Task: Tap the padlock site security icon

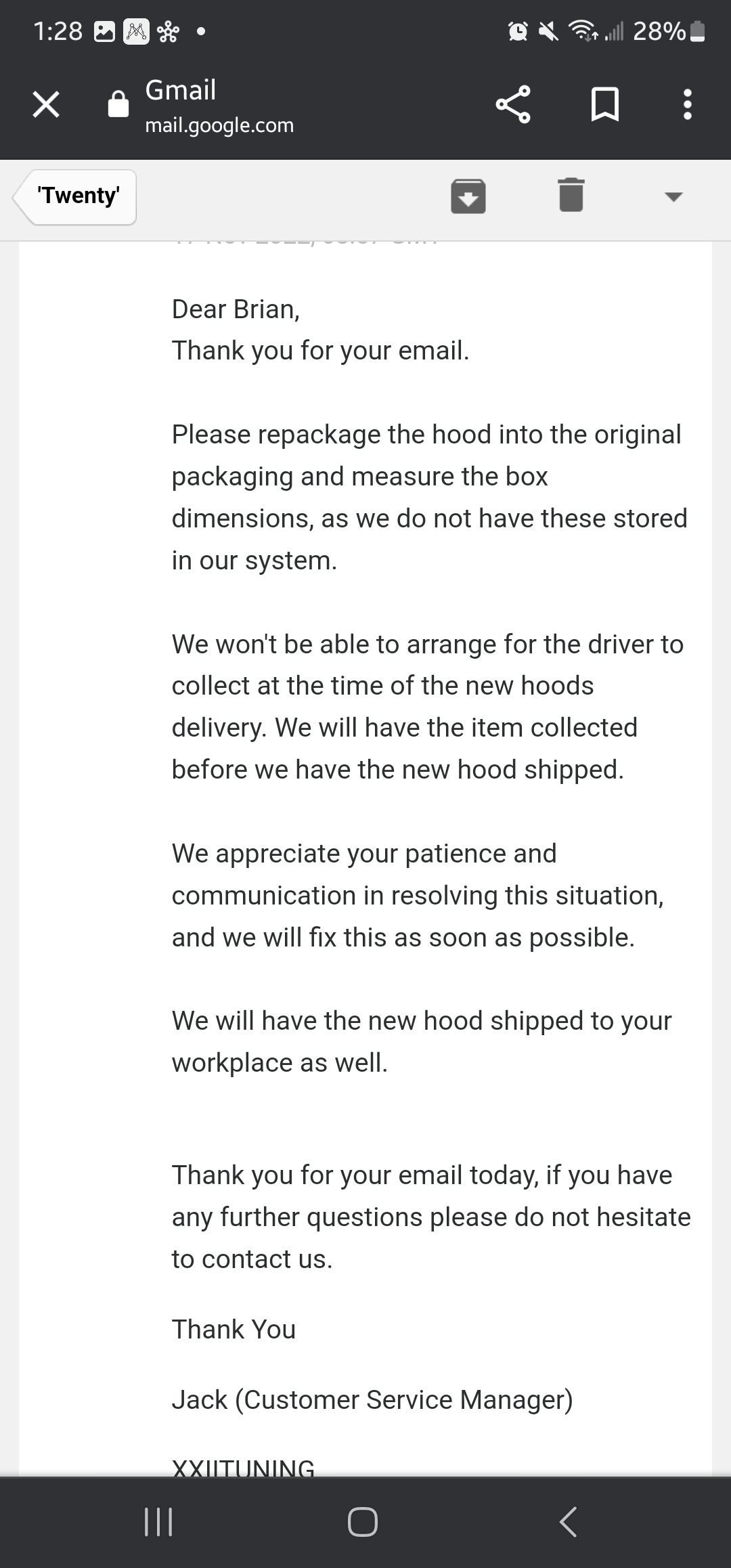Action: [118, 104]
